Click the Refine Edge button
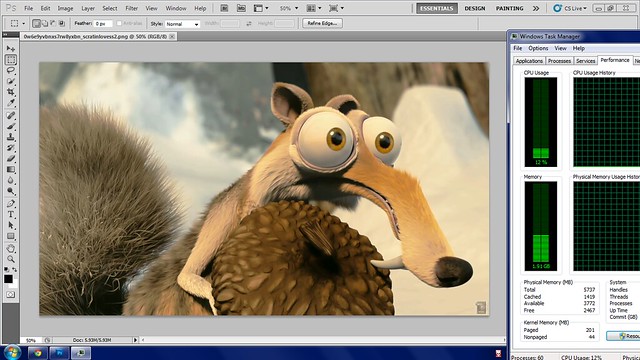640x360 pixels. pos(322,23)
